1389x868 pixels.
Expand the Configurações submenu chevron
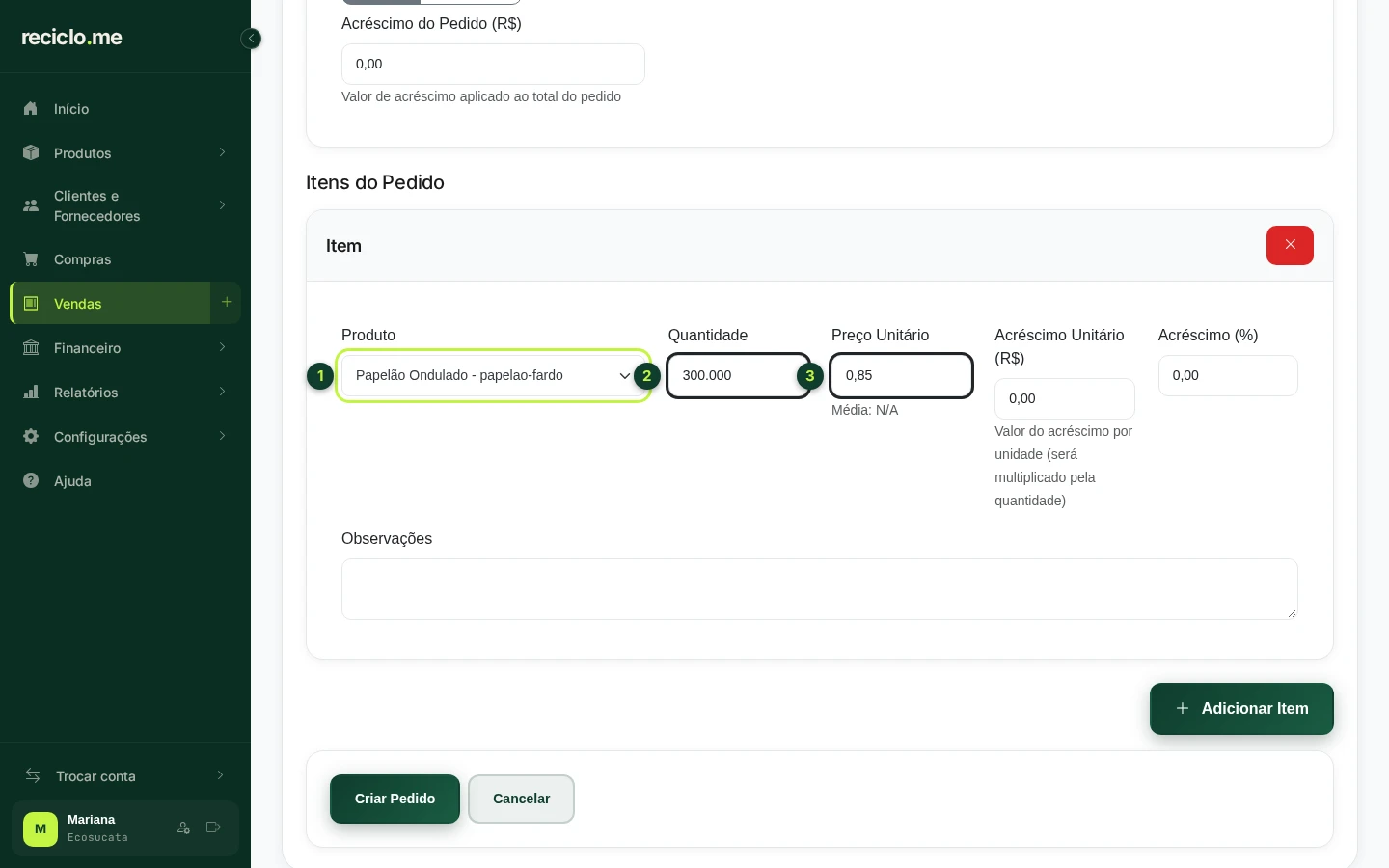[222, 436]
